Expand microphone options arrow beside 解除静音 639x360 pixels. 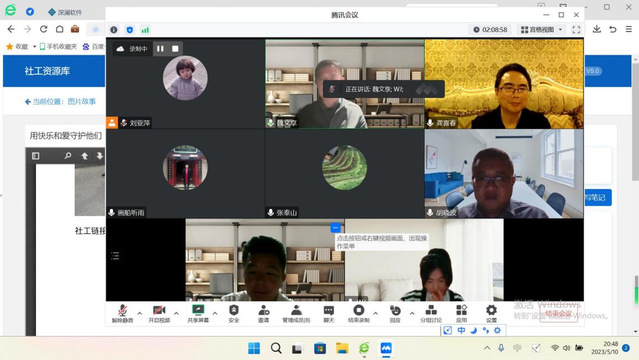tap(140, 314)
